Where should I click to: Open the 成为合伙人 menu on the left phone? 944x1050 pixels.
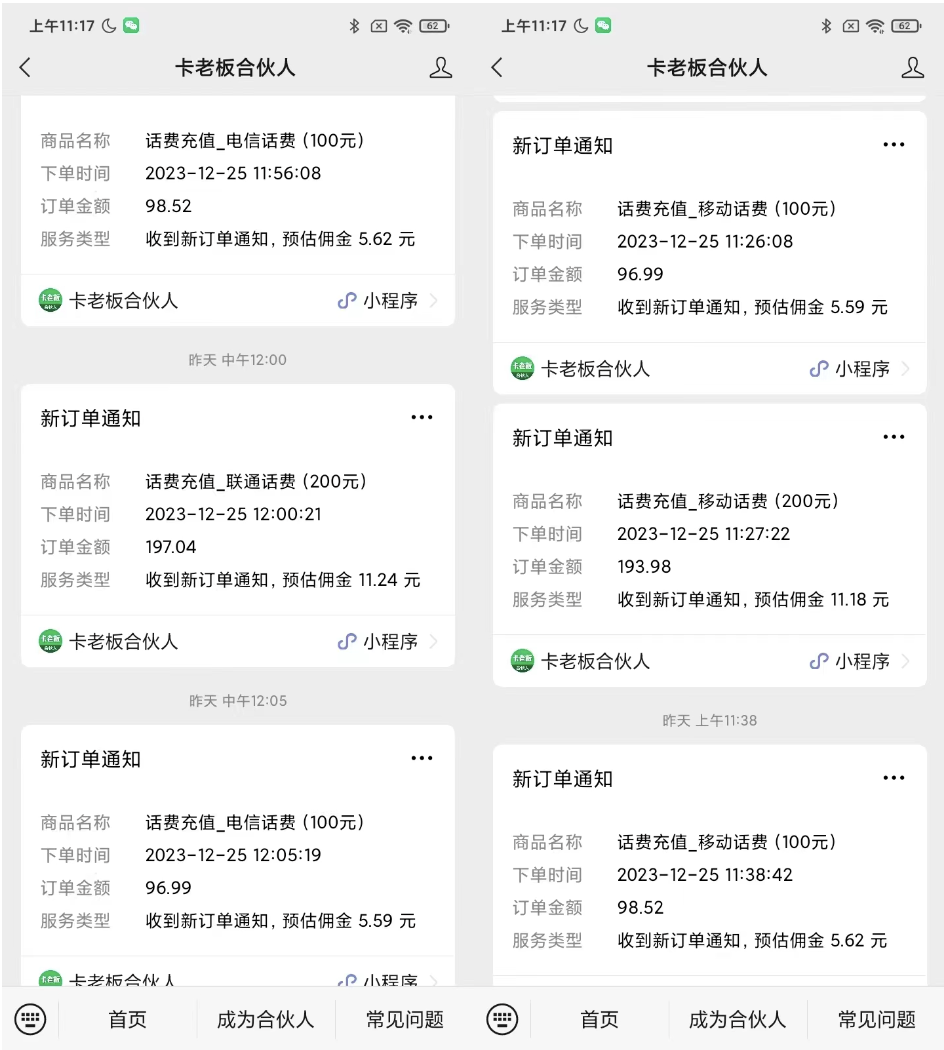coord(266,1019)
